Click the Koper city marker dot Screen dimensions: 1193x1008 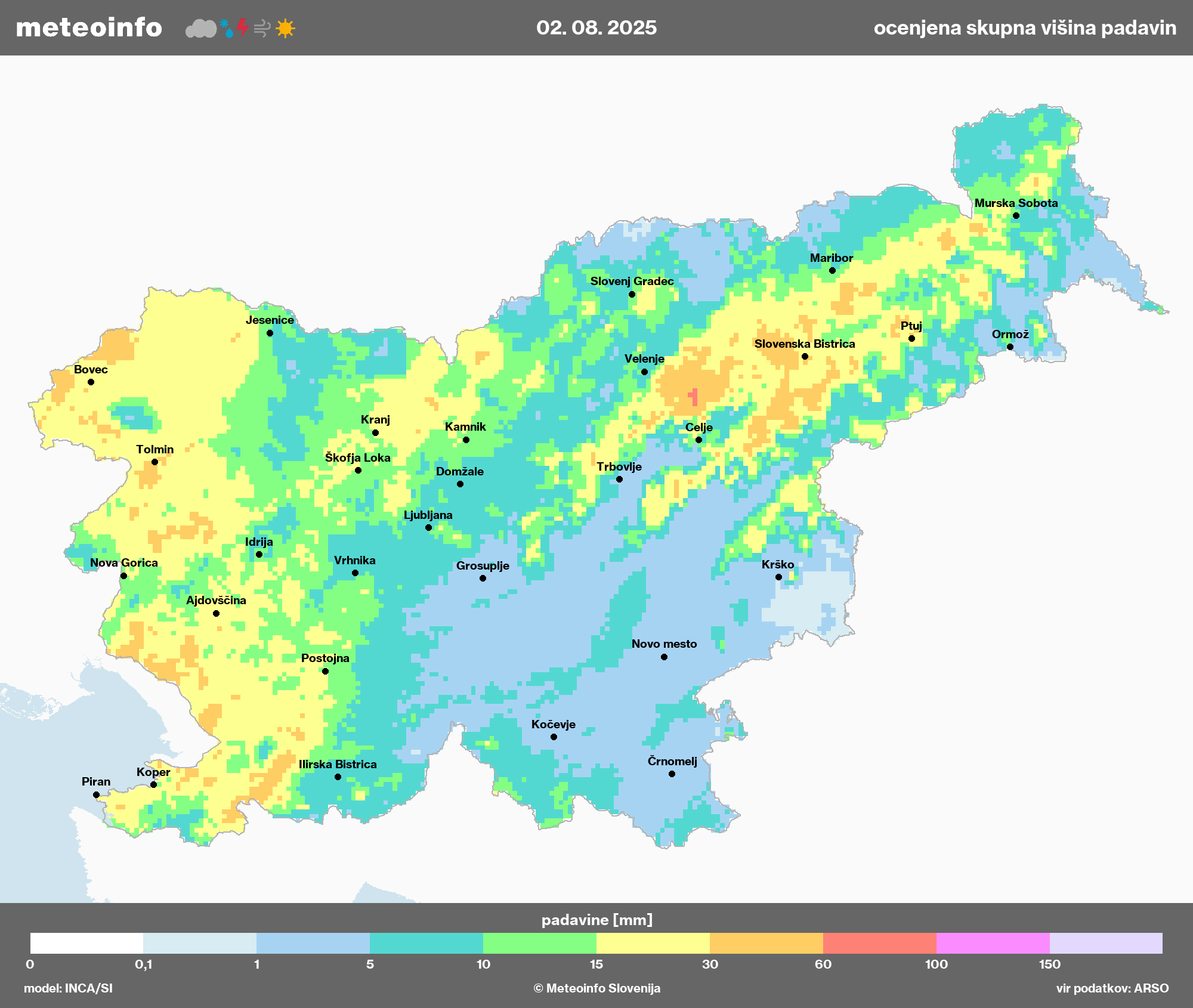point(153,784)
